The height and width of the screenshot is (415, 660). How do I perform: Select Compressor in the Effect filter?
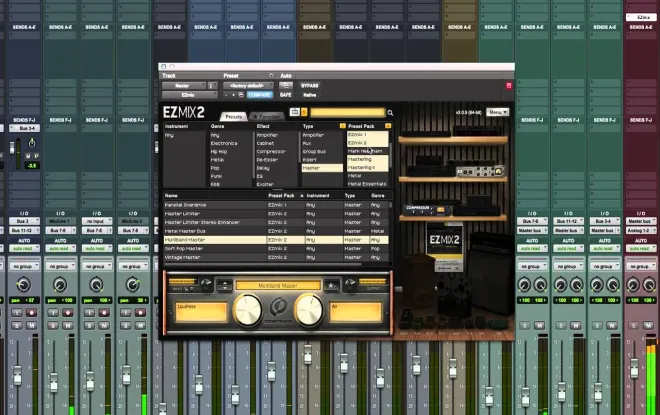271,152
